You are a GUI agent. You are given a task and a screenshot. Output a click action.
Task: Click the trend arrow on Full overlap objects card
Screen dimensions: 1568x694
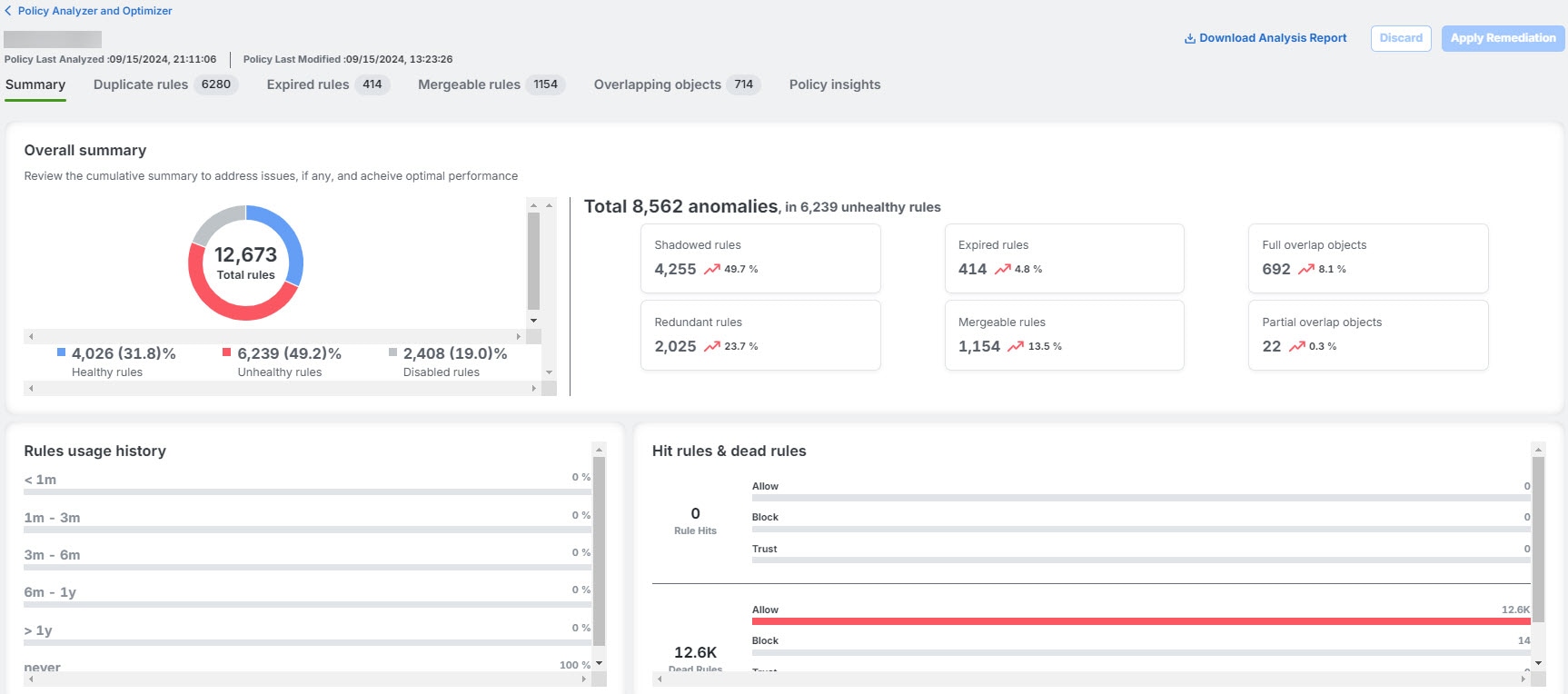pyautogui.click(x=1306, y=269)
